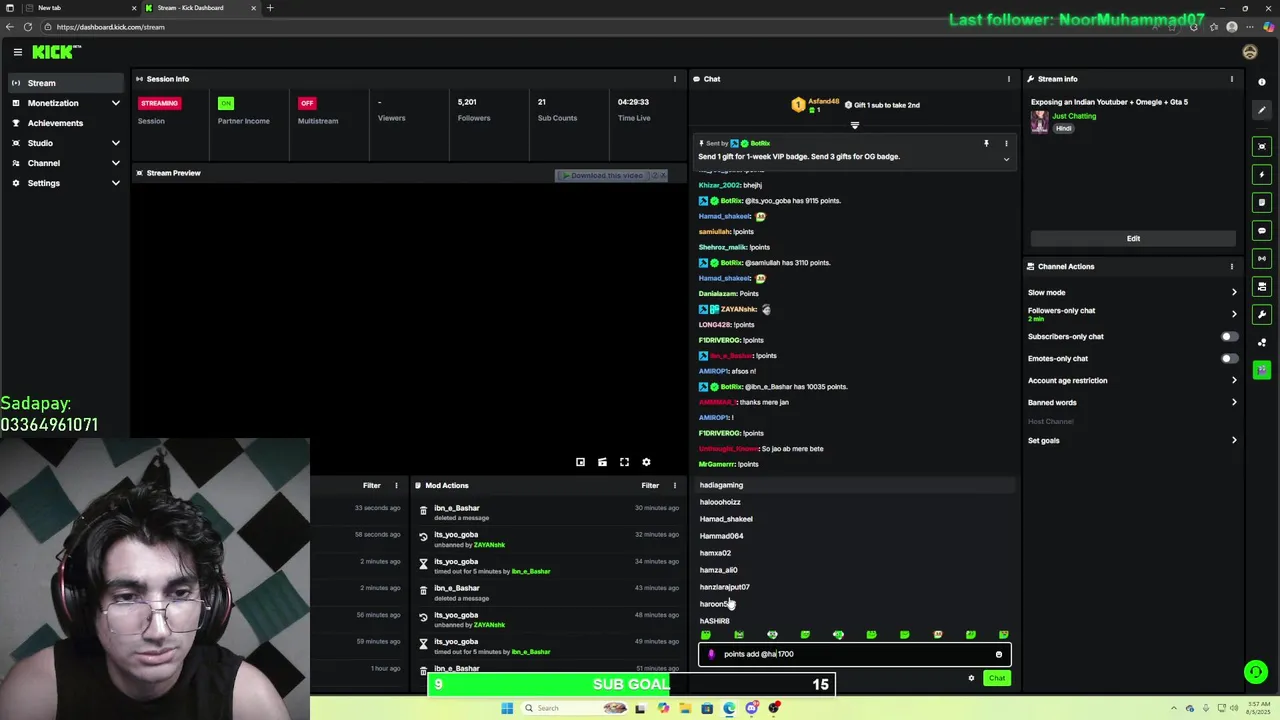The height and width of the screenshot is (720, 1280).
Task: Click the browser address bar
Action: coord(600,27)
